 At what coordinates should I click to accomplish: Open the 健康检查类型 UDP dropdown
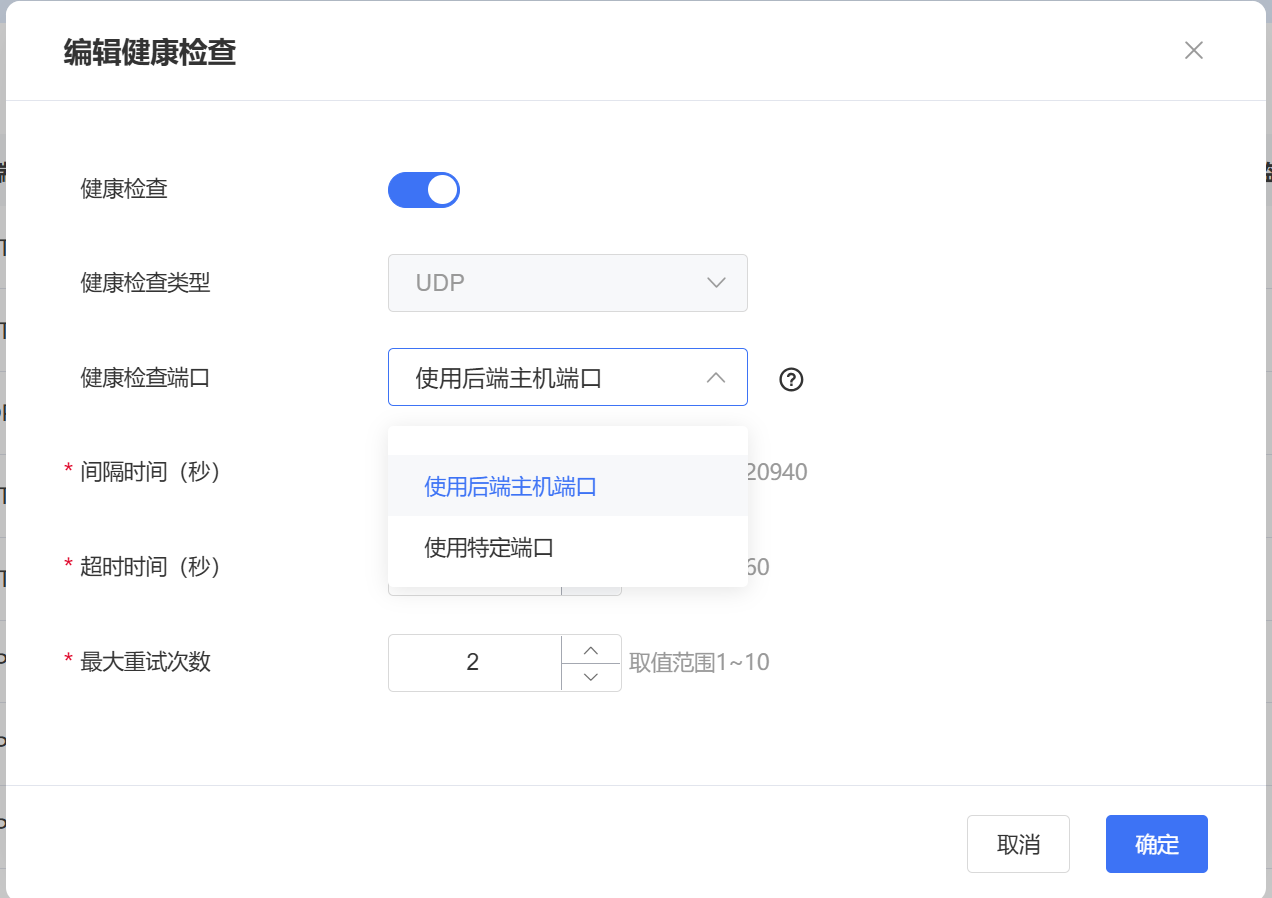tap(568, 283)
